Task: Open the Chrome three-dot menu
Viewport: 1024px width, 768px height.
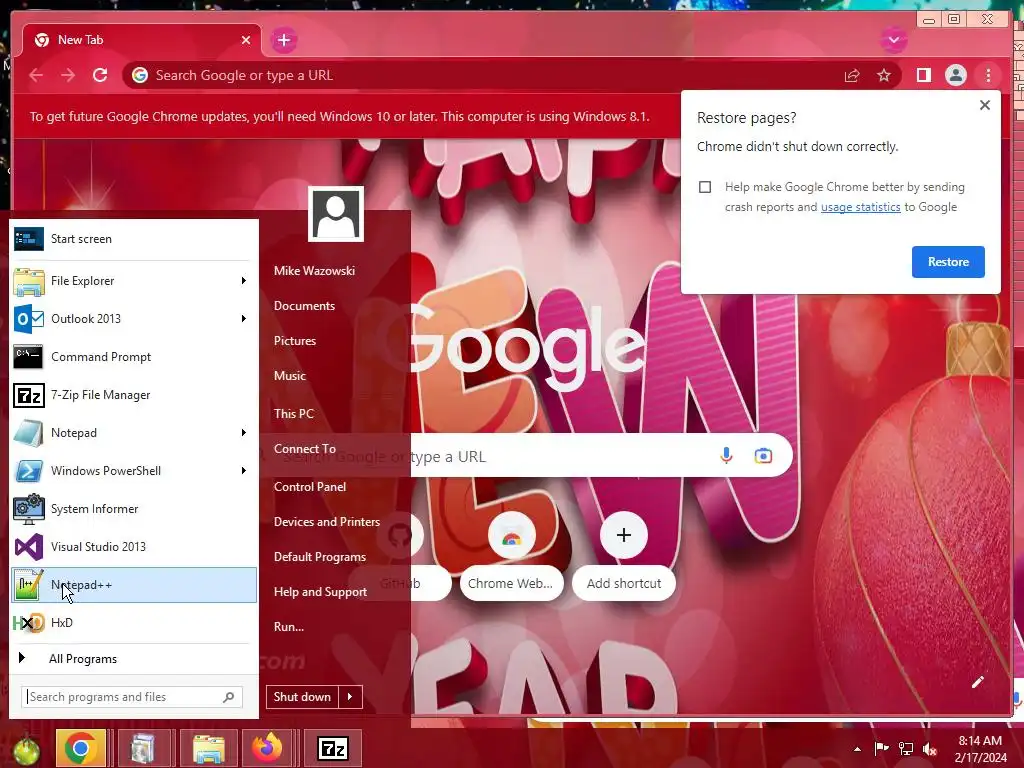Action: click(988, 76)
